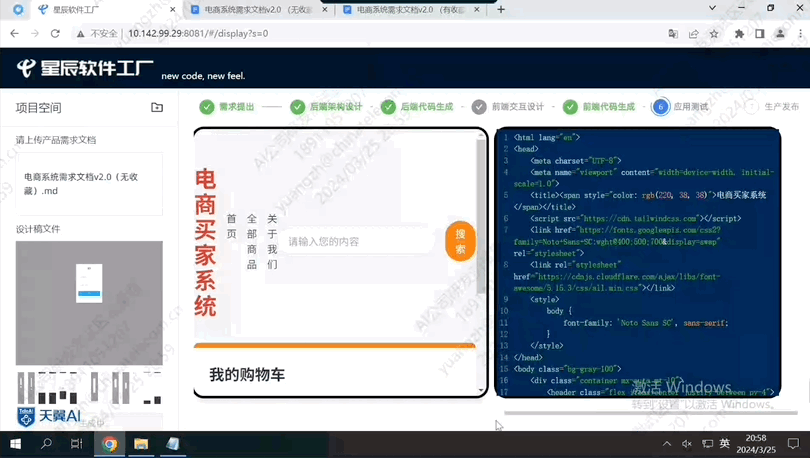
Task: Click the grey 前端交互设计 step icon
Action: [479, 107]
